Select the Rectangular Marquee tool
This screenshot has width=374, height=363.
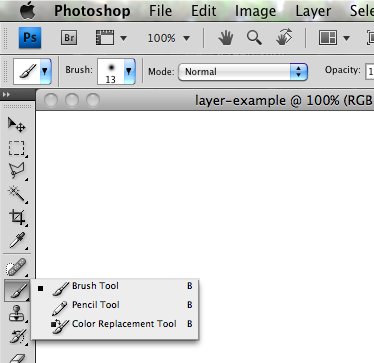(x=17, y=148)
